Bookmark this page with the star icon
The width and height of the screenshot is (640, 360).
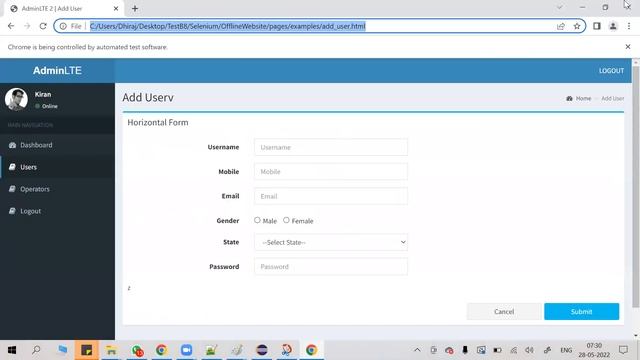(x=577, y=26)
